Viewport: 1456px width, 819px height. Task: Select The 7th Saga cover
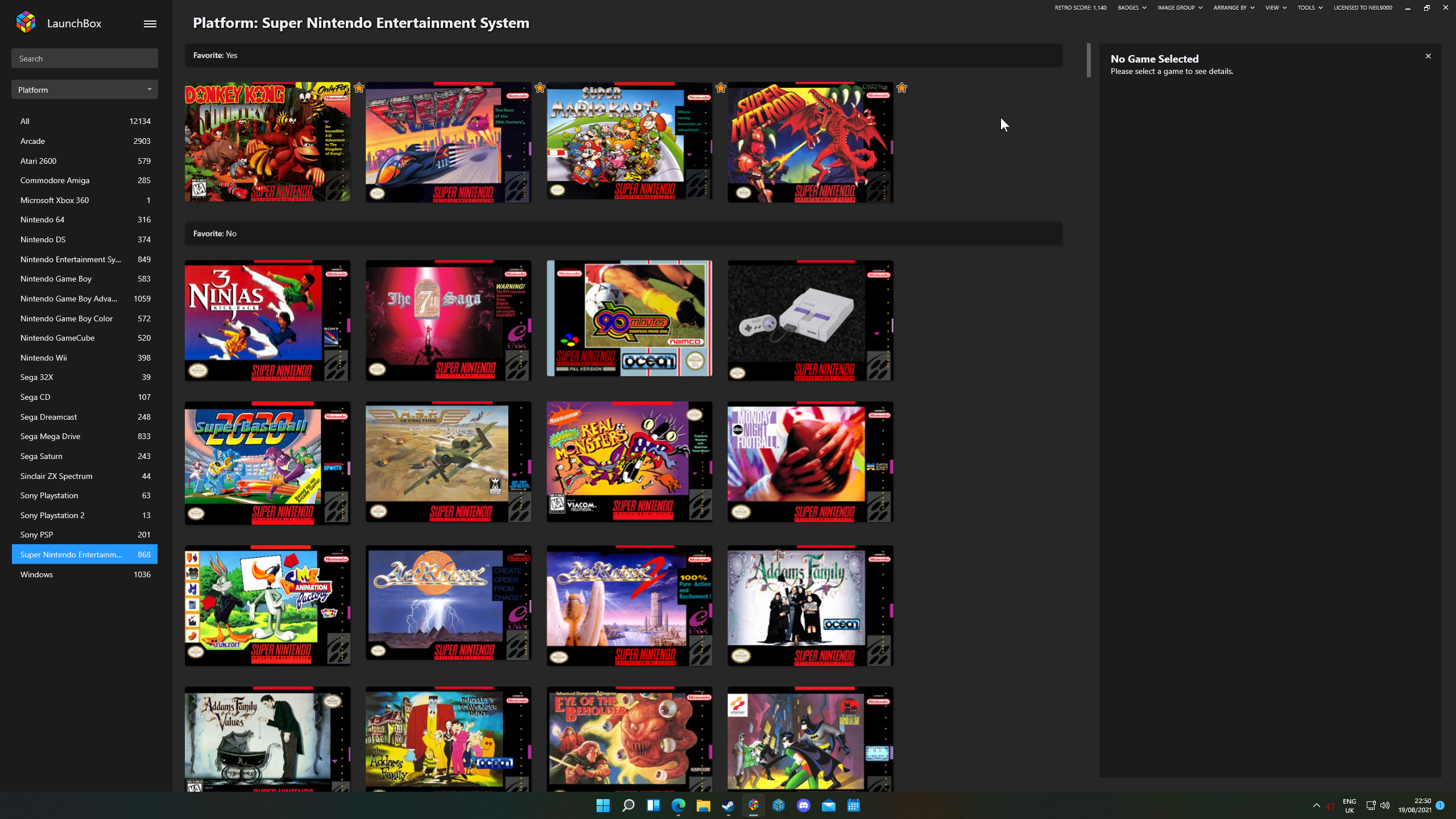click(x=448, y=321)
